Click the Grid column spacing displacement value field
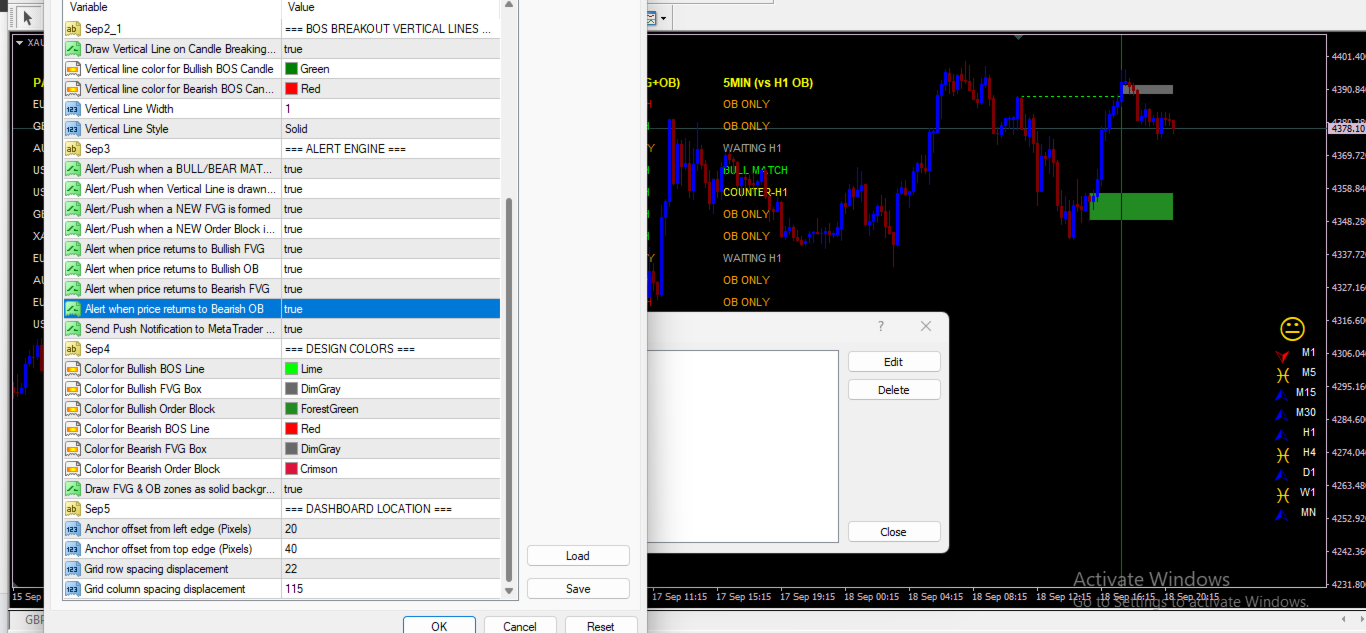Screen dimensions: 1366x633 [391, 589]
